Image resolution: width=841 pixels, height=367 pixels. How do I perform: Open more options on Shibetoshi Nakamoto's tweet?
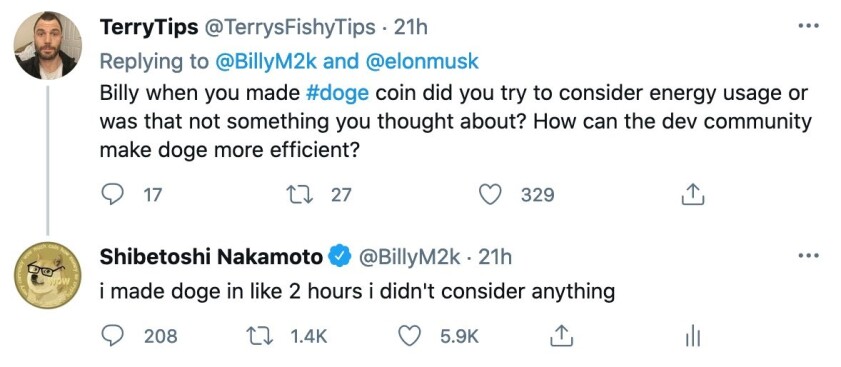click(x=808, y=256)
